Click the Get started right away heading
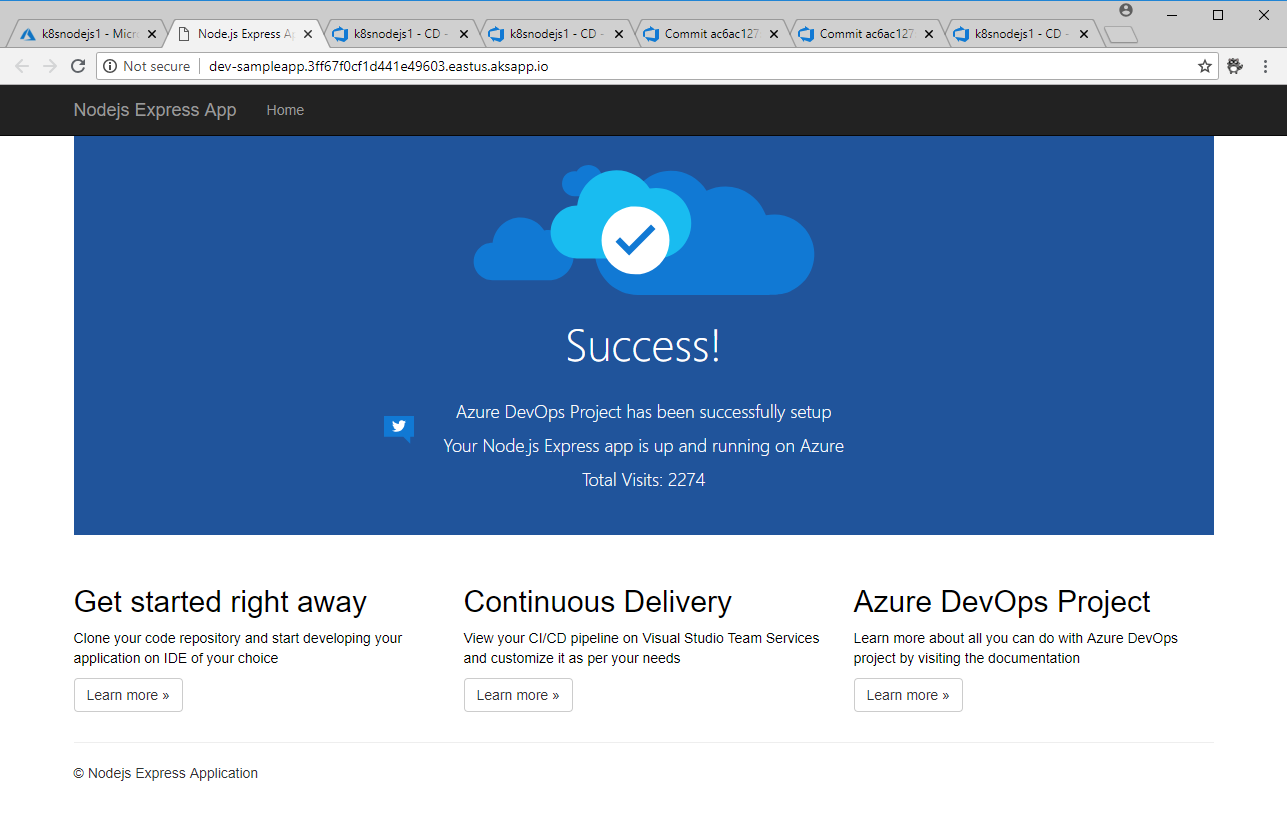Image resolution: width=1287 pixels, height=823 pixels. pyautogui.click(x=220, y=602)
